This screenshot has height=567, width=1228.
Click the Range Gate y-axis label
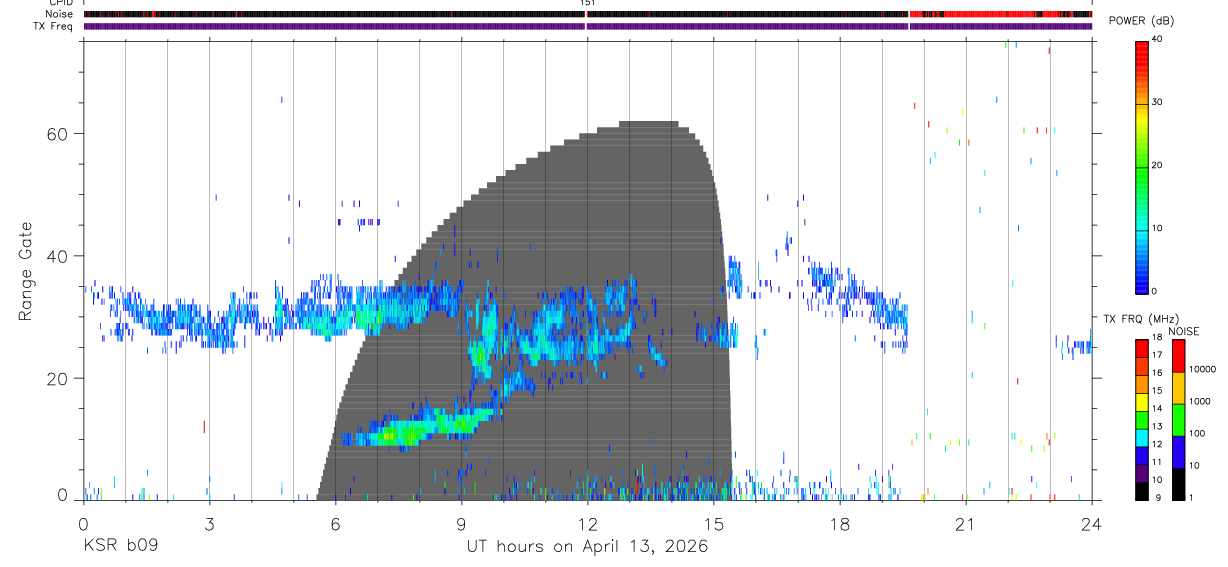(x=25, y=272)
